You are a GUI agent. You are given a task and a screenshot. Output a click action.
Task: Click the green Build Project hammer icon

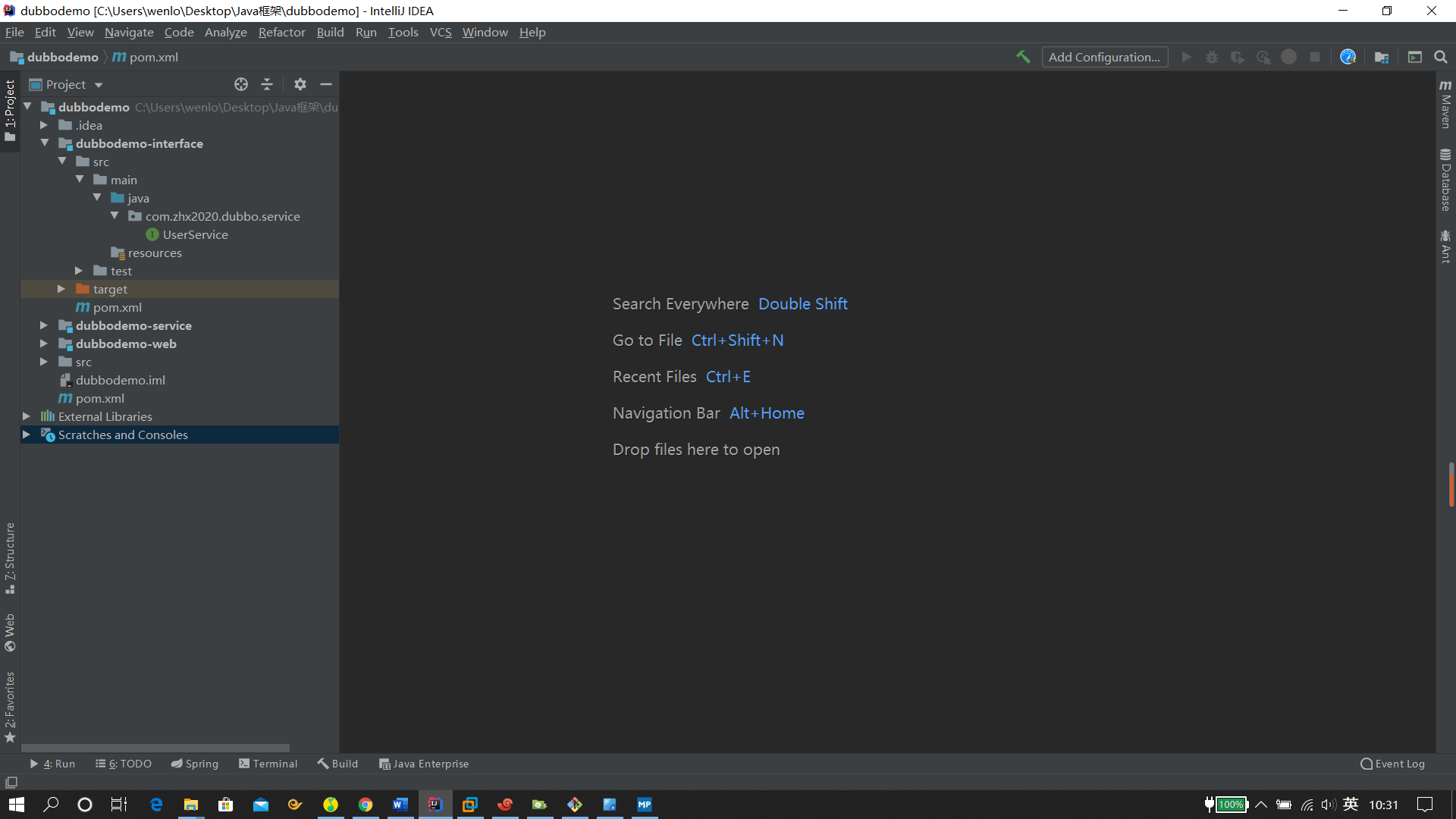(x=1023, y=57)
